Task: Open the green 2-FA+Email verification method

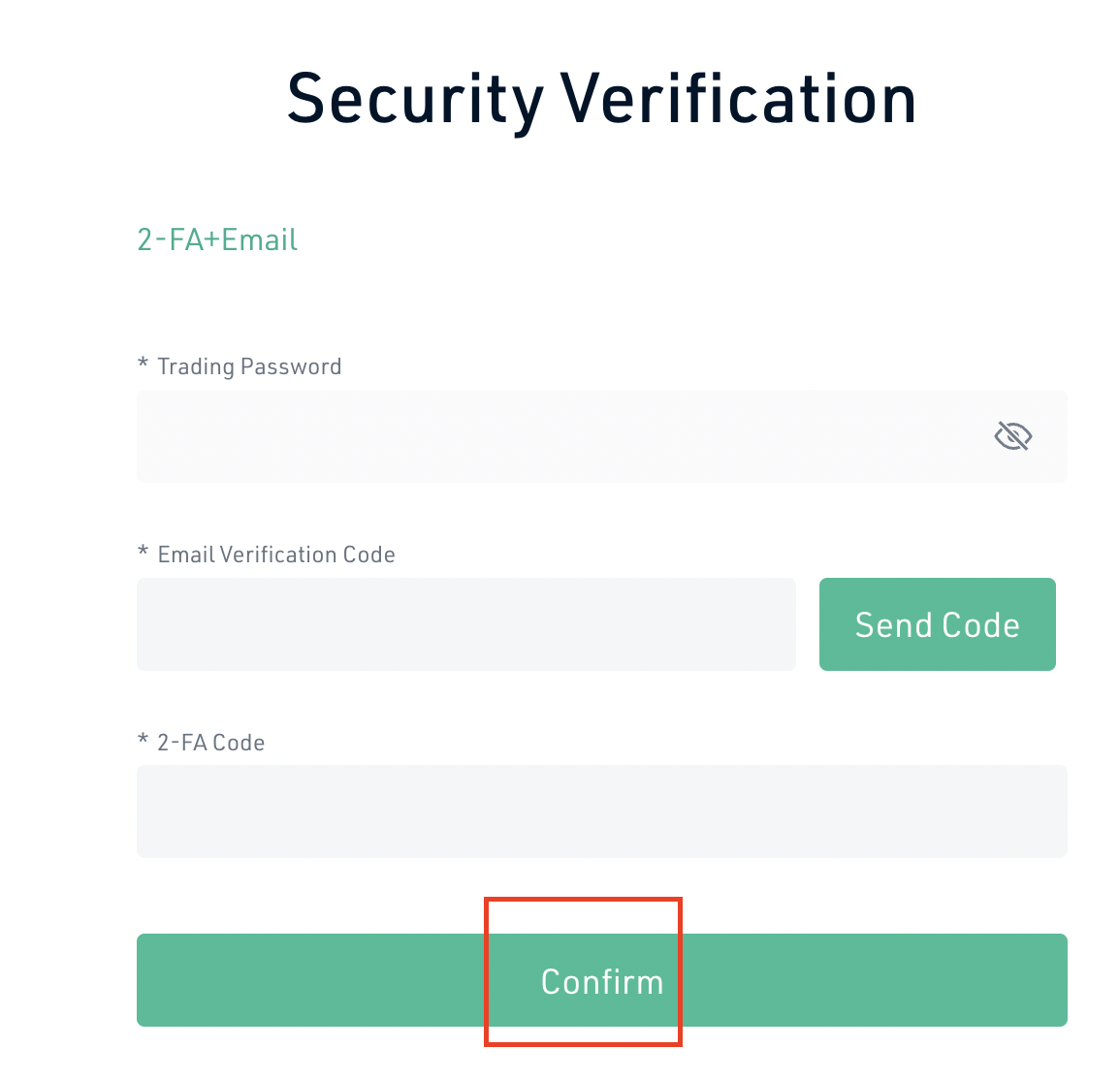Action: click(x=217, y=239)
